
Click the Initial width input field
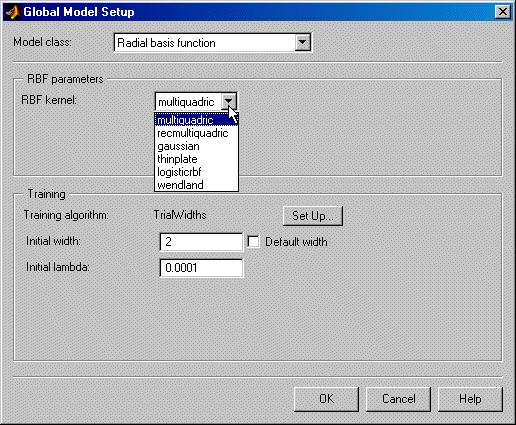coord(201,242)
